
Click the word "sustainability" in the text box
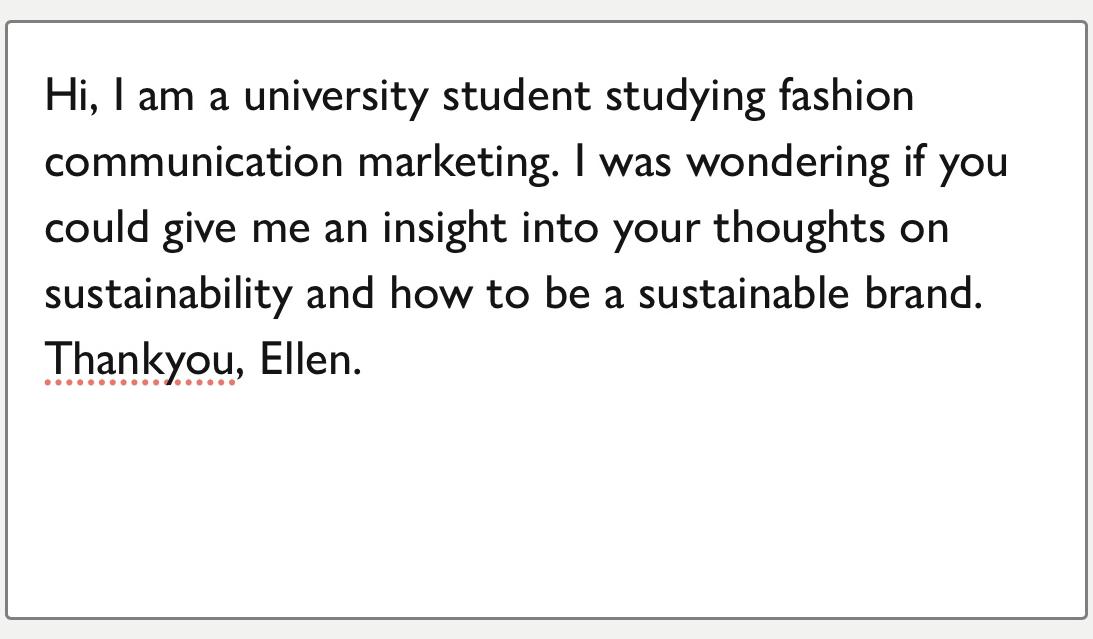[168, 294]
